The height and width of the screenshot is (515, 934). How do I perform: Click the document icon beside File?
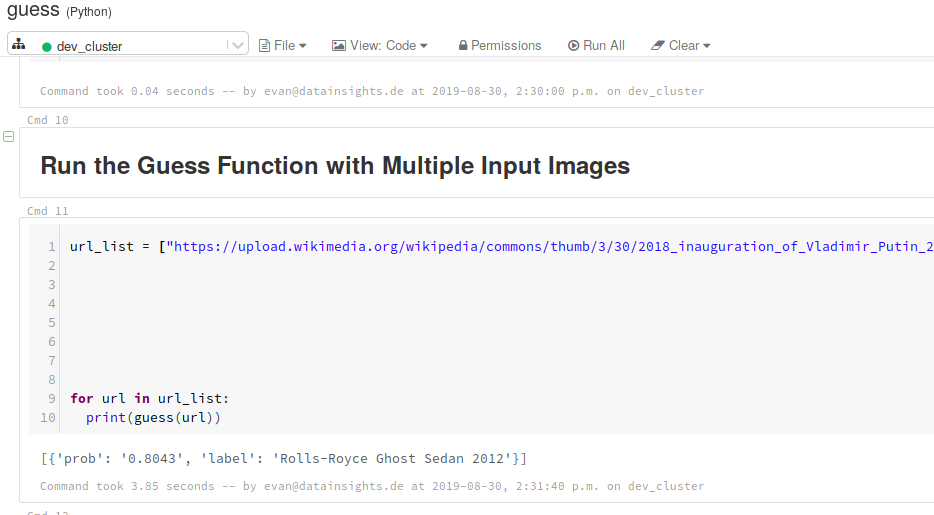pyautogui.click(x=264, y=46)
